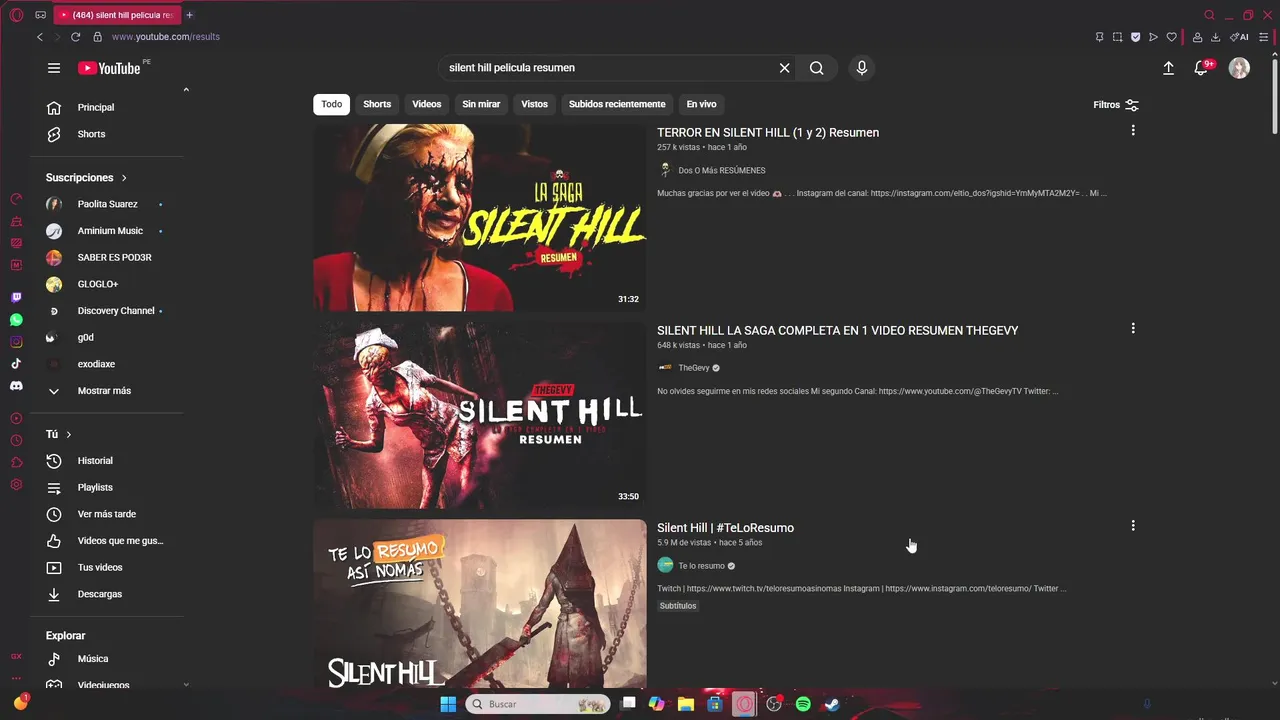The image size is (1280, 720).
Task: Add page to bookmarks heart icon
Action: [x=1172, y=37]
